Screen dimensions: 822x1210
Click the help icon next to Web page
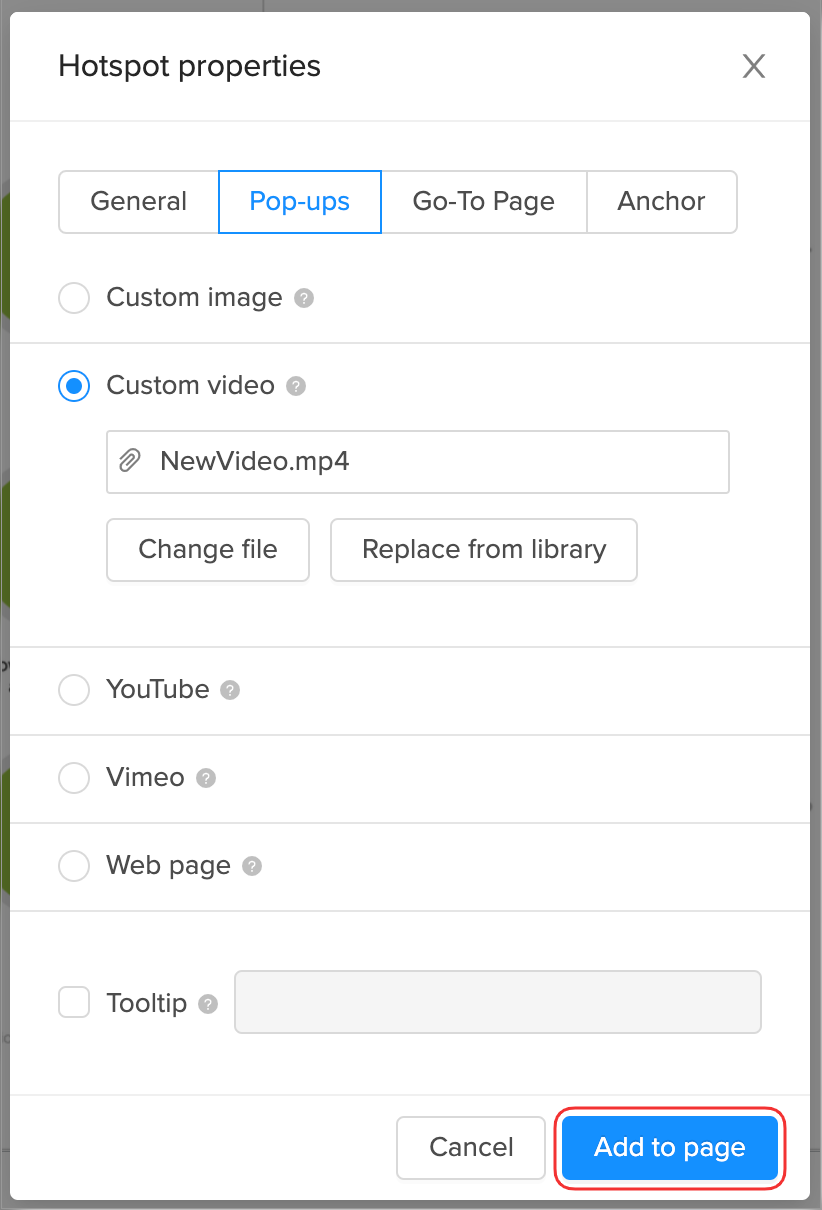(x=252, y=866)
